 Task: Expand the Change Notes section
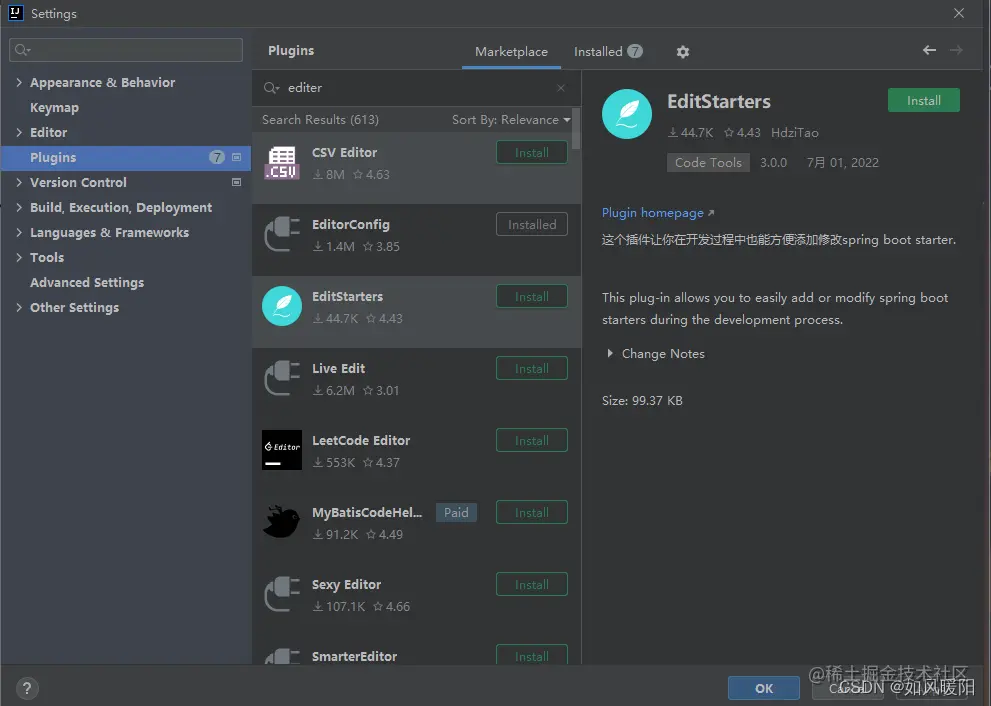(x=610, y=353)
